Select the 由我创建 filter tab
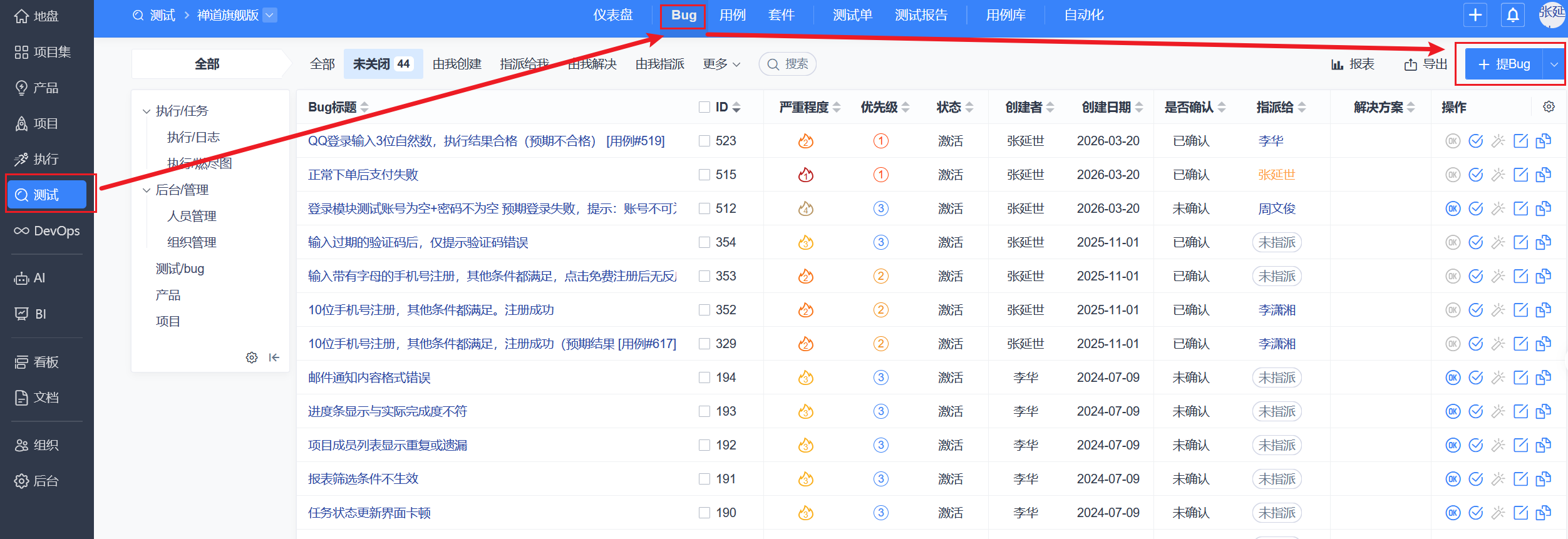 tap(456, 64)
